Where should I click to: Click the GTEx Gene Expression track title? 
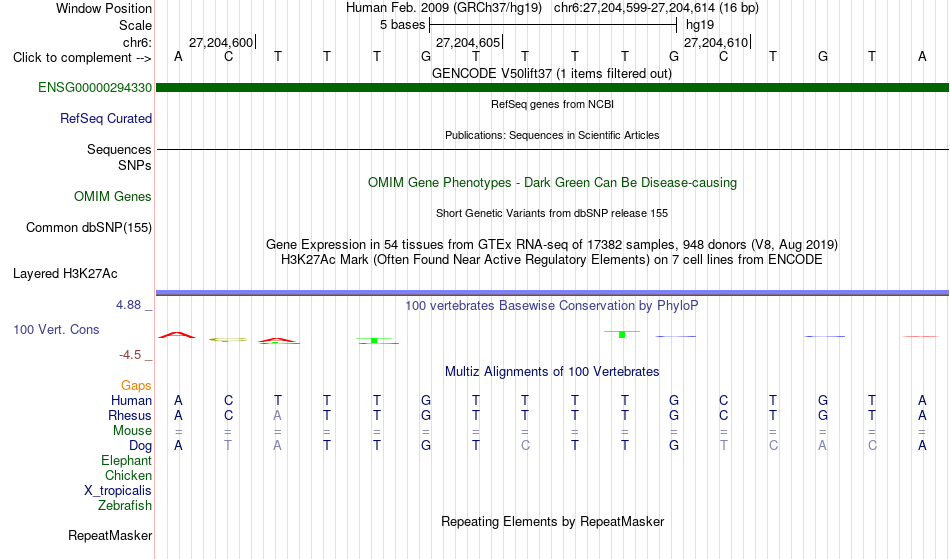552,245
